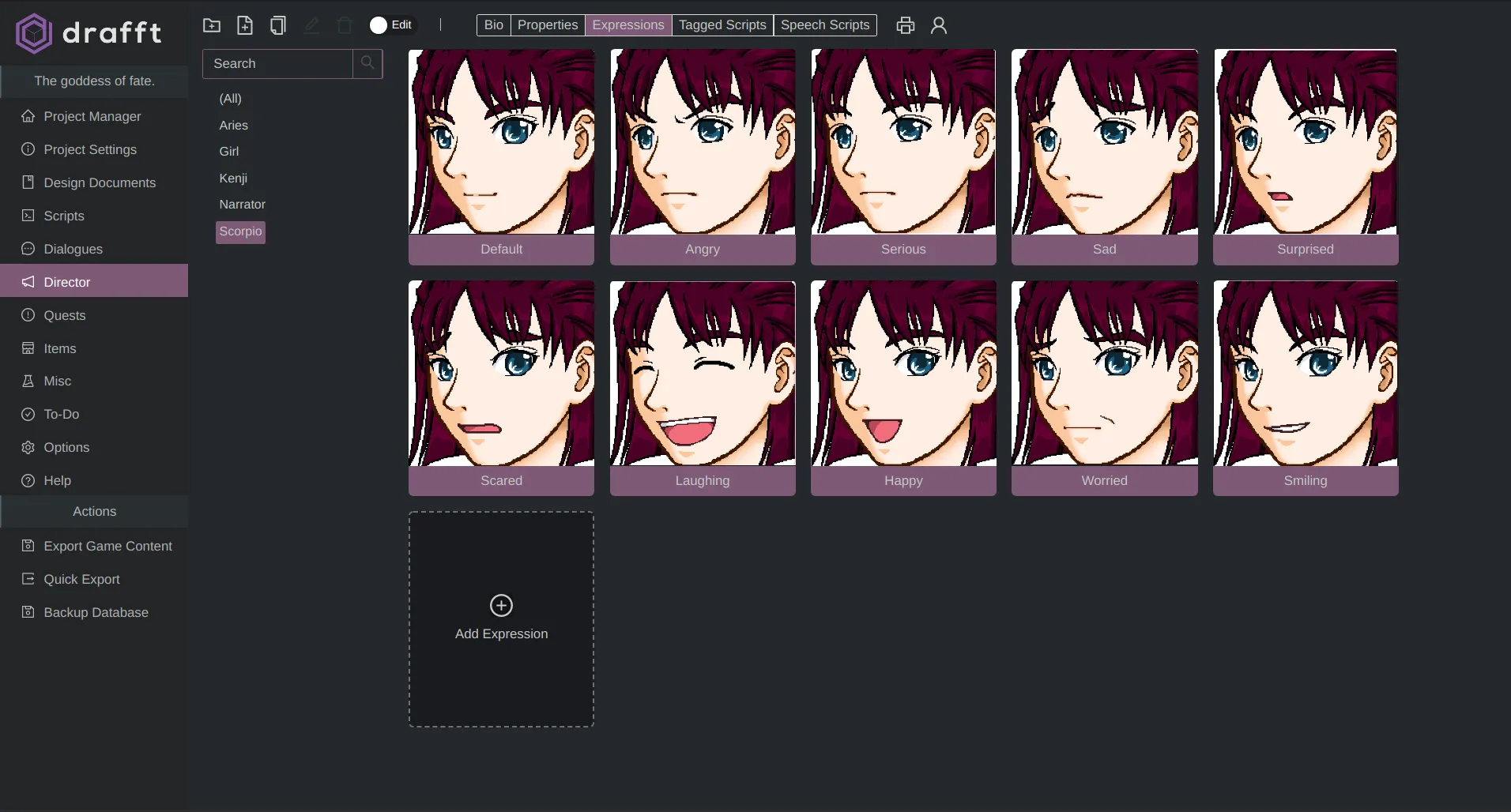Select the Expressions tab
This screenshot has height=812, width=1511.
coord(628,25)
